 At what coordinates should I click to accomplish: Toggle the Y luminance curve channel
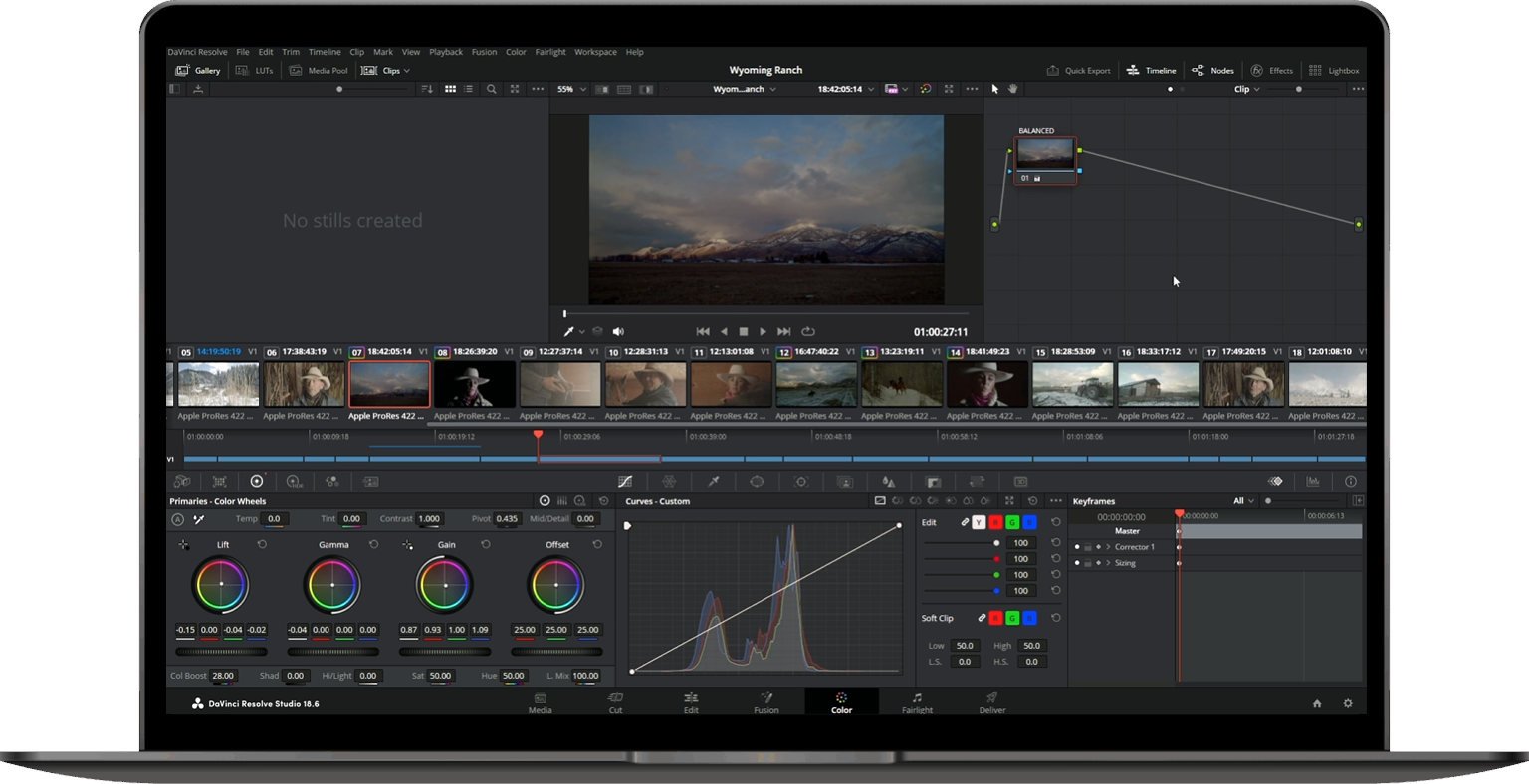979,522
